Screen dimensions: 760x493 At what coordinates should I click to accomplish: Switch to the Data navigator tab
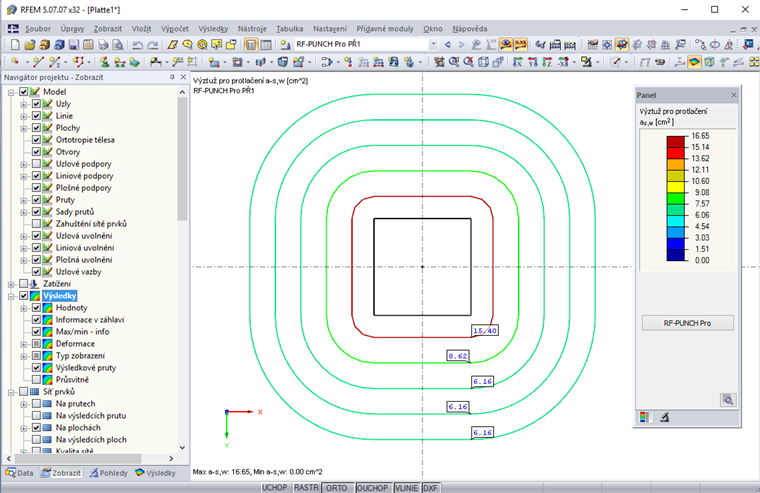coord(20,473)
